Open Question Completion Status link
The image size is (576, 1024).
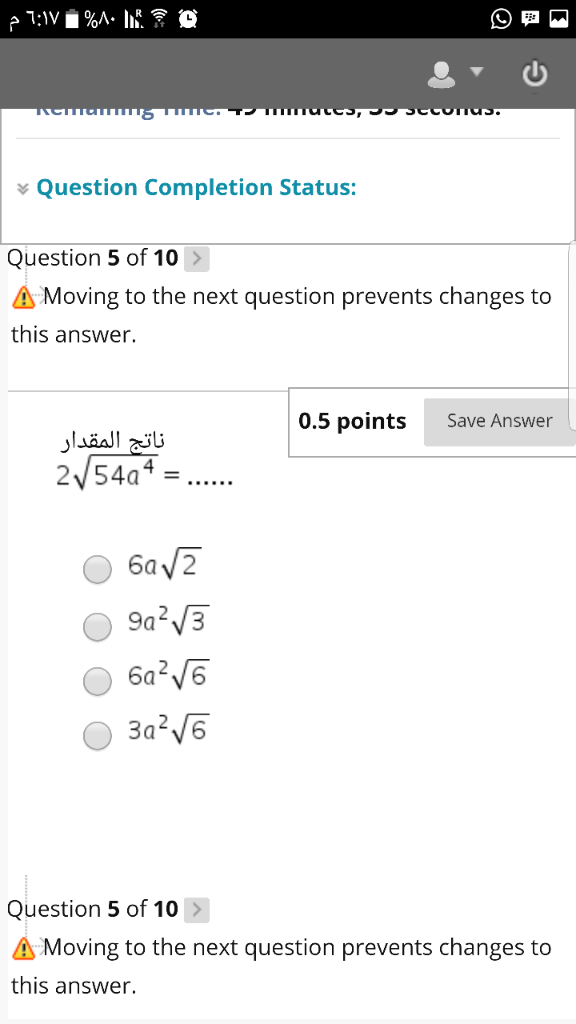point(197,188)
